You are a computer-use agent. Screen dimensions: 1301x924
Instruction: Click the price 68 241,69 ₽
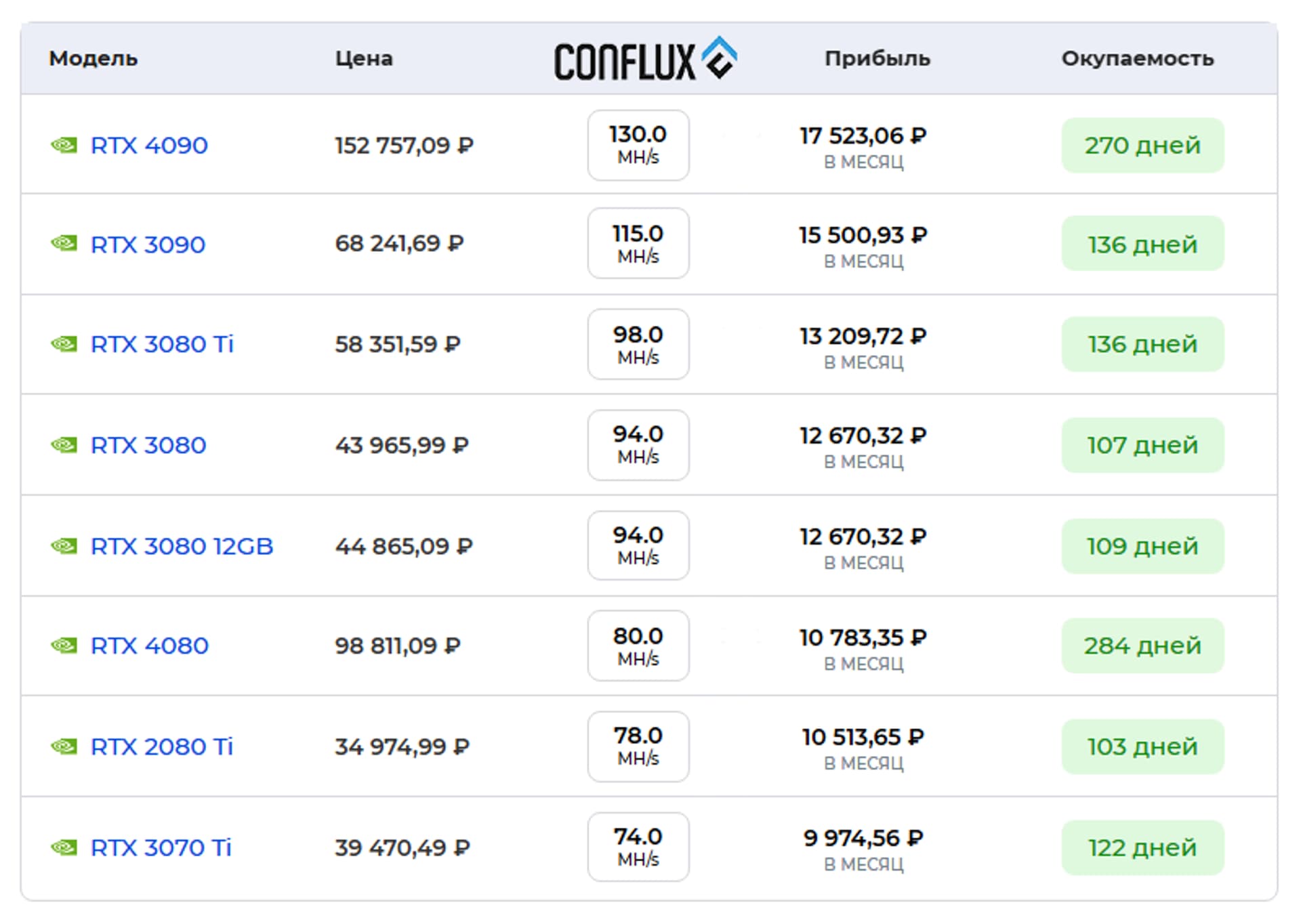(x=399, y=243)
